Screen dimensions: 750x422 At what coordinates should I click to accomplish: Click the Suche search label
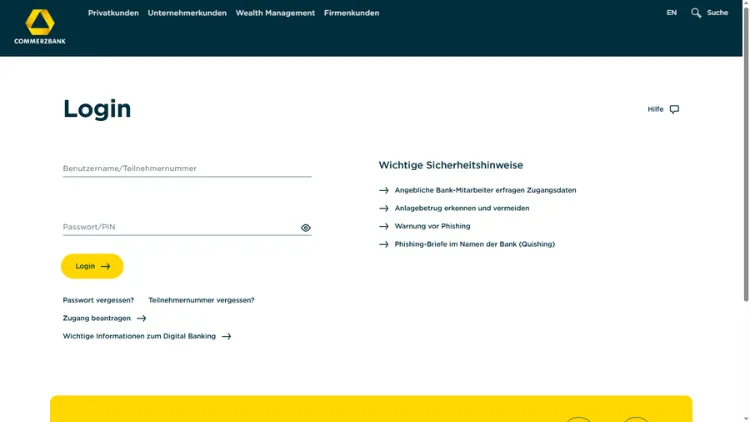(717, 13)
